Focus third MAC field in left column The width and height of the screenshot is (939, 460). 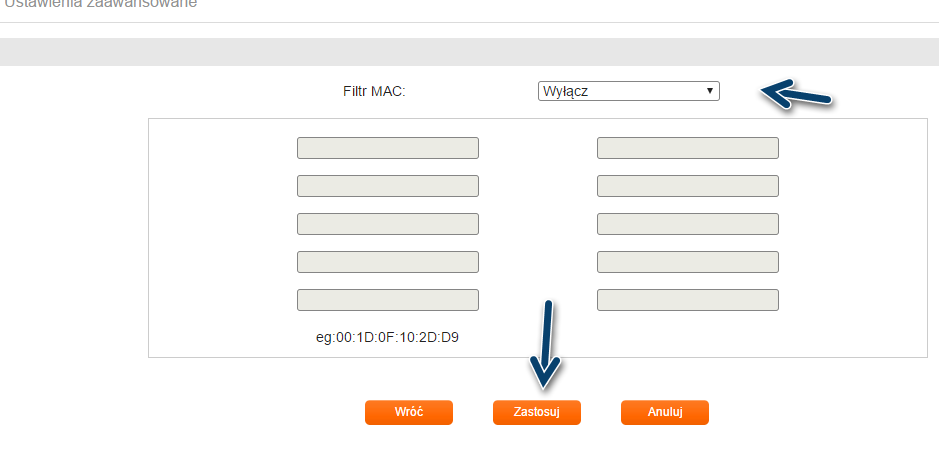point(387,224)
